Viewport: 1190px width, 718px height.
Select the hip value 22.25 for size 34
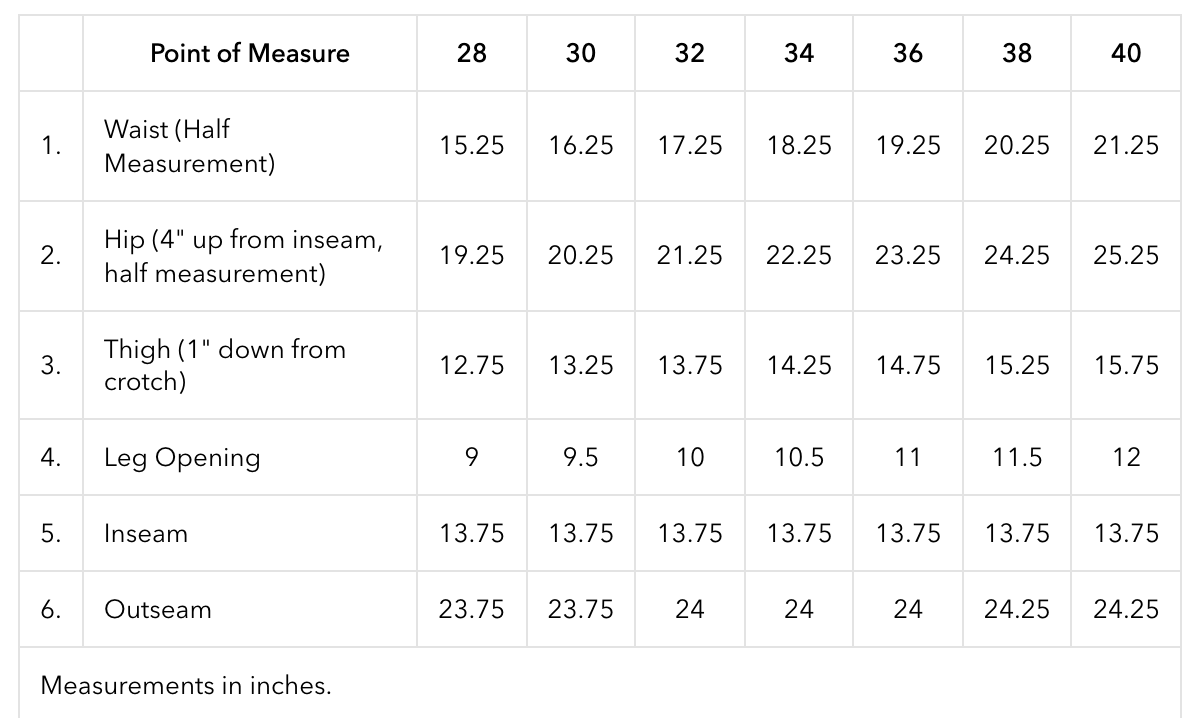[x=799, y=256]
